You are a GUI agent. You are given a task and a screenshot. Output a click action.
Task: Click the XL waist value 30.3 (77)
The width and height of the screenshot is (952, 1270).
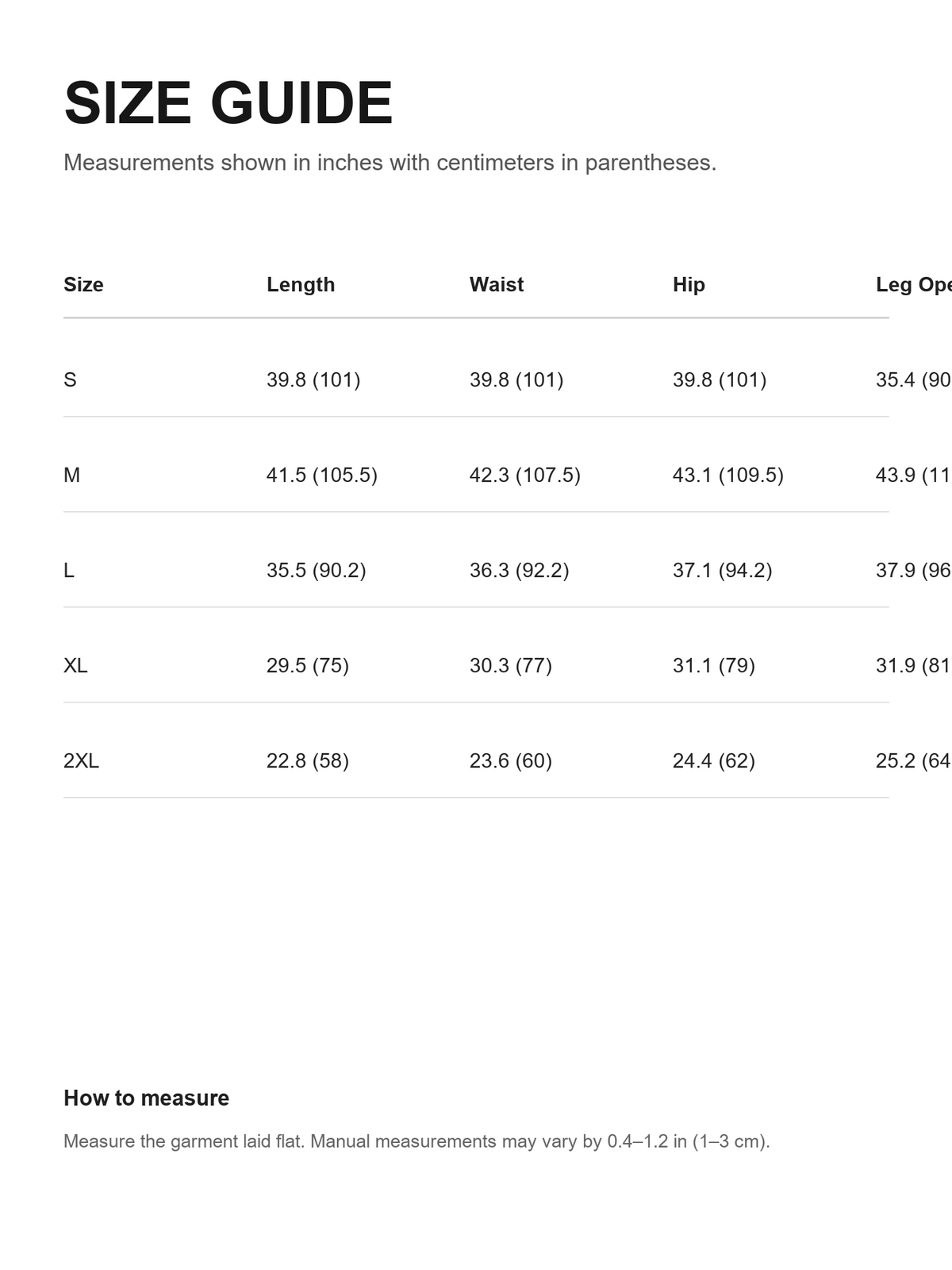click(x=511, y=665)
